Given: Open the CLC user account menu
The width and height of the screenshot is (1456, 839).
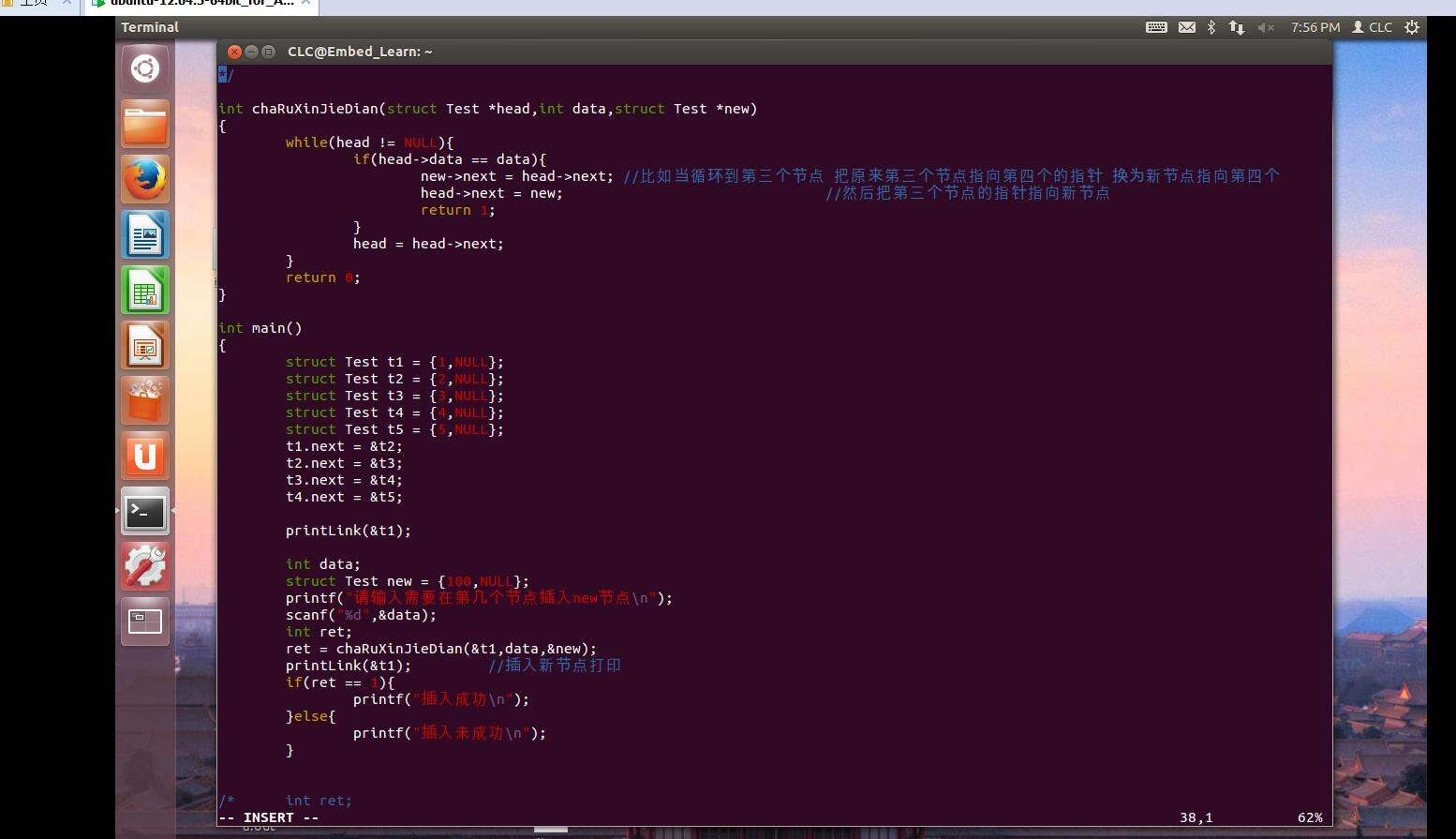Looking at the screenshot, I should (1373, 28).
